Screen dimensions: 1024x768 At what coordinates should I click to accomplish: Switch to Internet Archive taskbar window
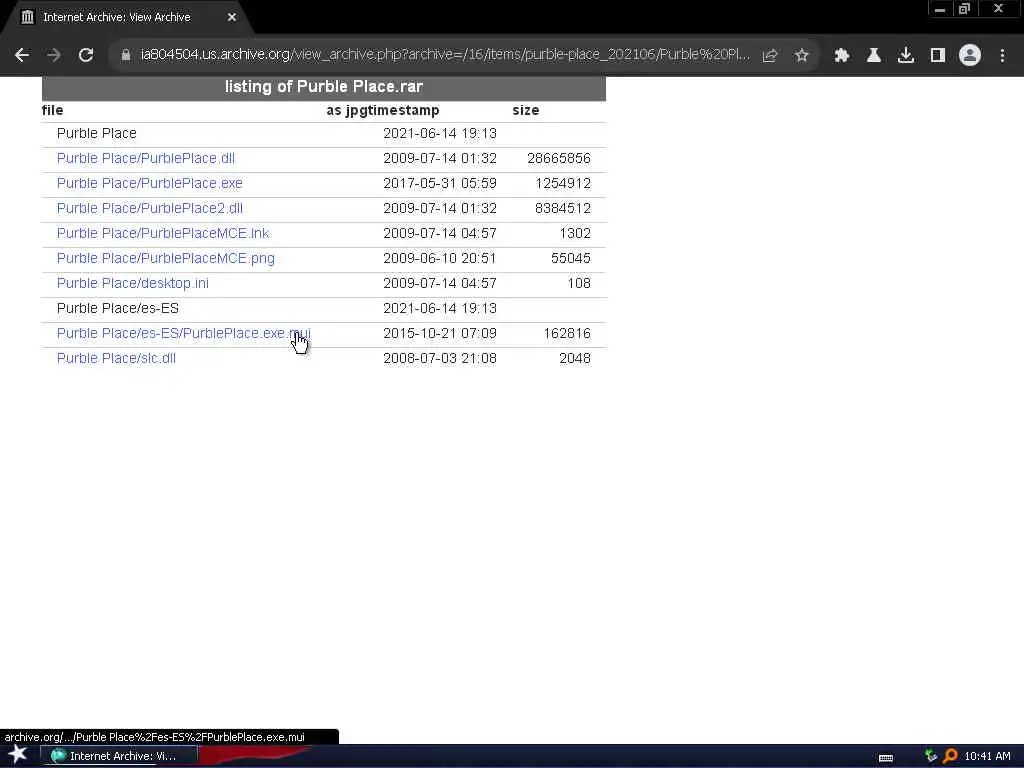[x=118, y=756]
